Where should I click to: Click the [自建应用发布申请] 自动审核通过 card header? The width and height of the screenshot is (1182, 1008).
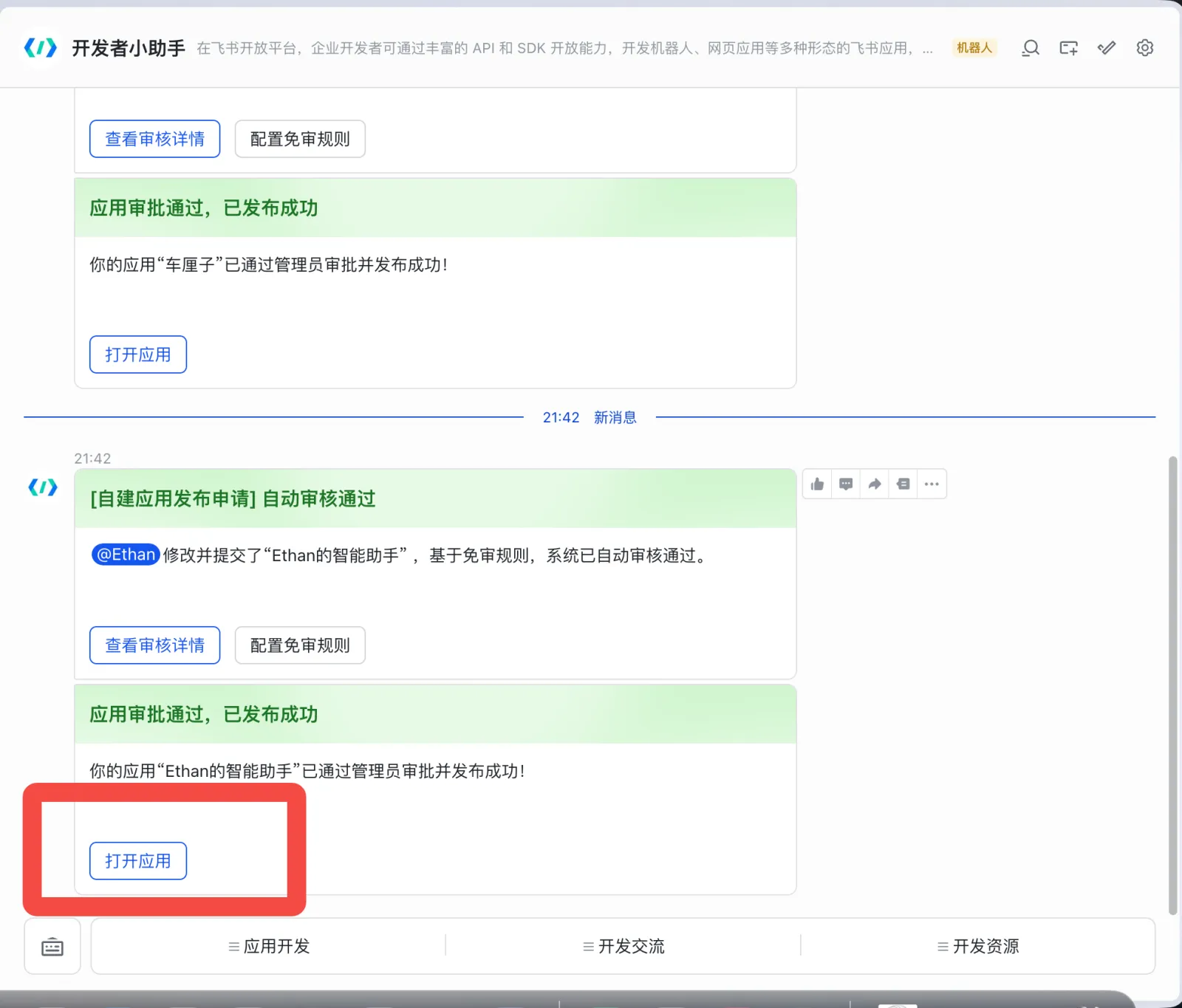(x=435, y=498)
